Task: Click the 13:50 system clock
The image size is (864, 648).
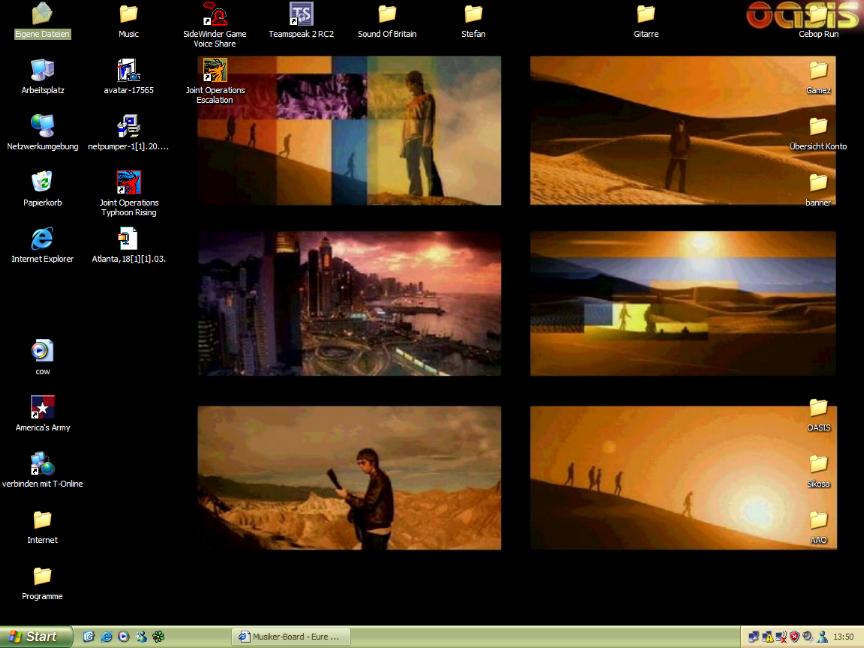Action: (x=844, y=637)
